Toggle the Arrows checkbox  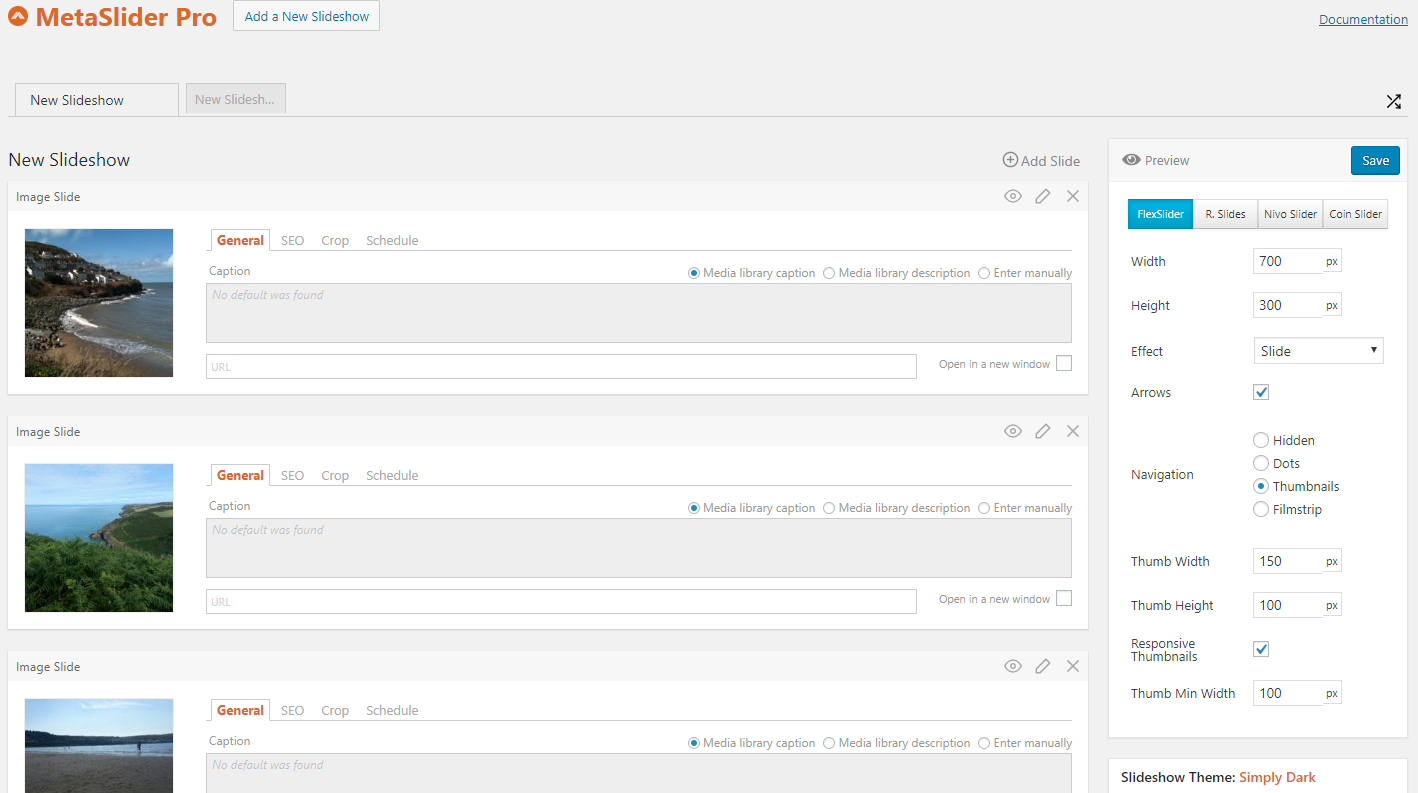pos(1261,392)
